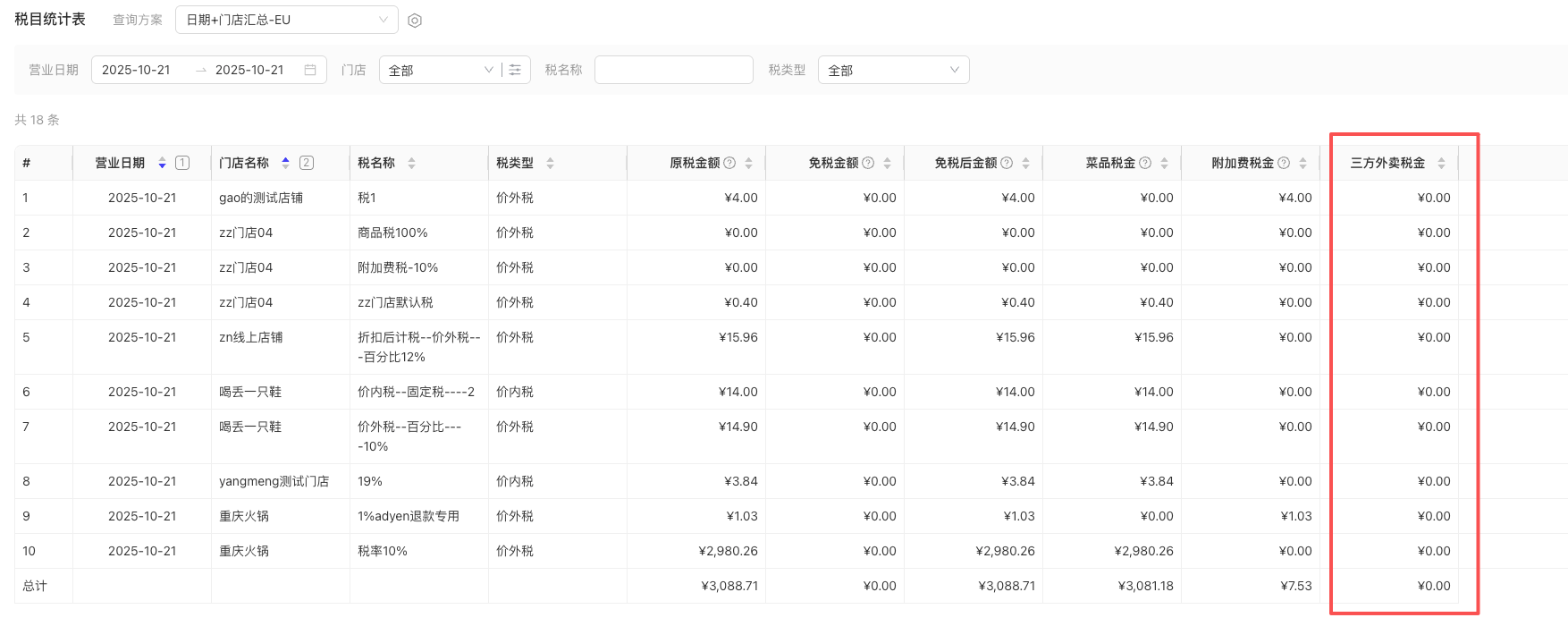Click the end date 2025-10-21 field

(249, 70)
